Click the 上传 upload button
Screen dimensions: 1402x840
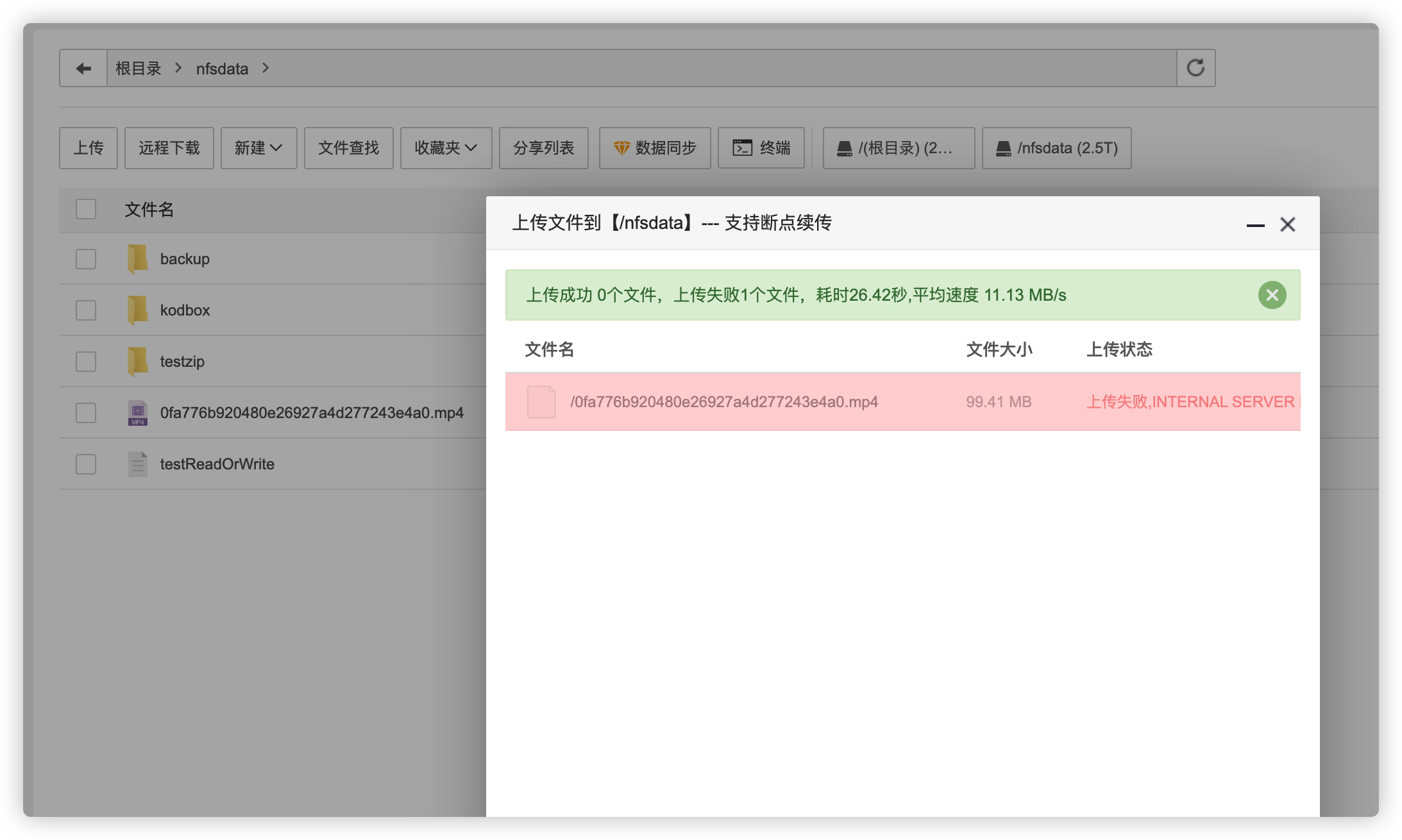click(89, 148)
